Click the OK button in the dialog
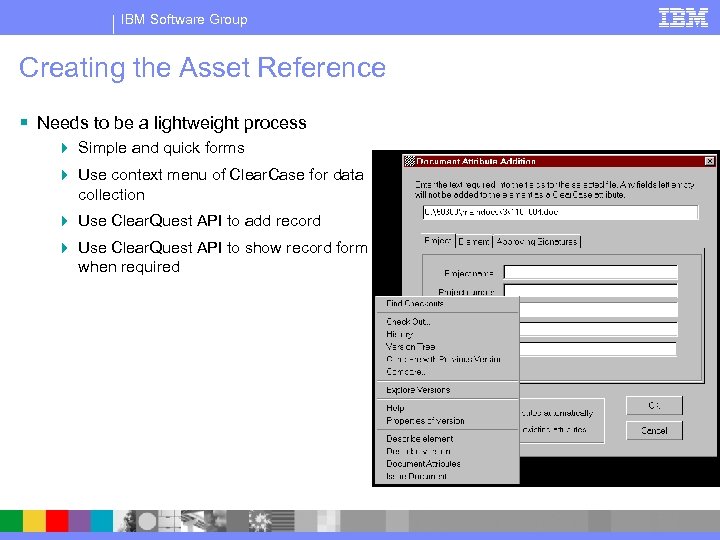720x540 pixels. [654, 405]
